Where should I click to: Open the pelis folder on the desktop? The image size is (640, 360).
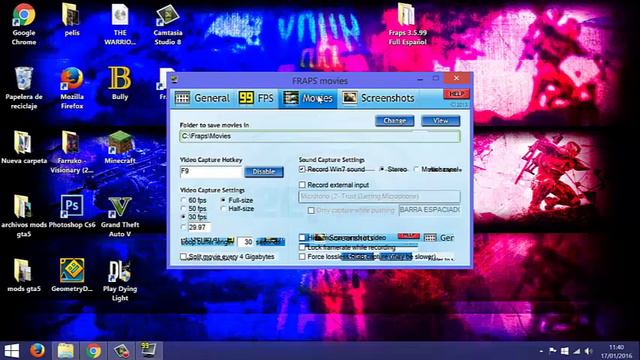(x=72, y=20)
